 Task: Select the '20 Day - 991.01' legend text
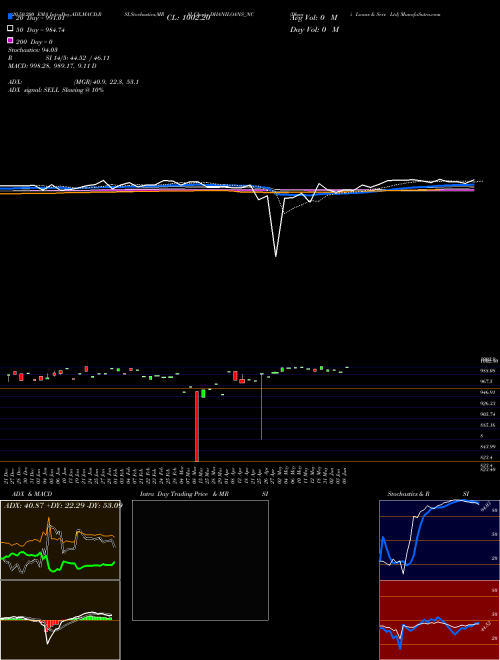(x=40, y=18)
